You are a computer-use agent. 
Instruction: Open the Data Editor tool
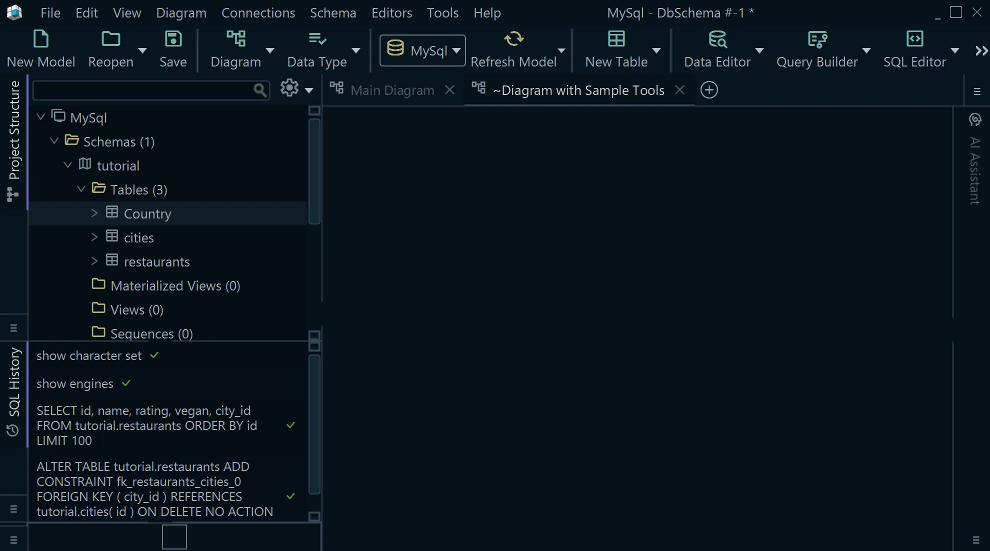point(717,40)
